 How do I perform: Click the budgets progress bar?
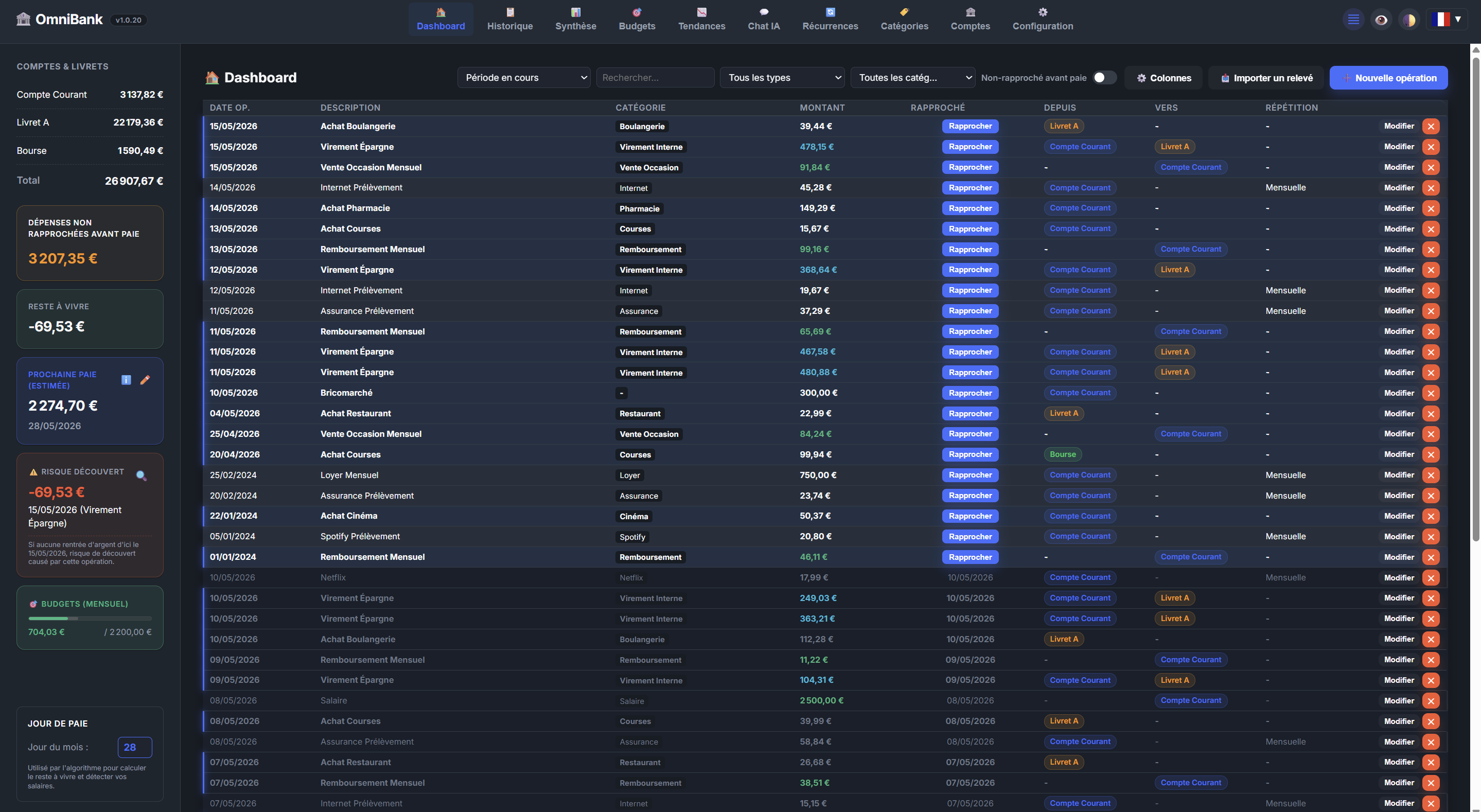pos(90,618)
